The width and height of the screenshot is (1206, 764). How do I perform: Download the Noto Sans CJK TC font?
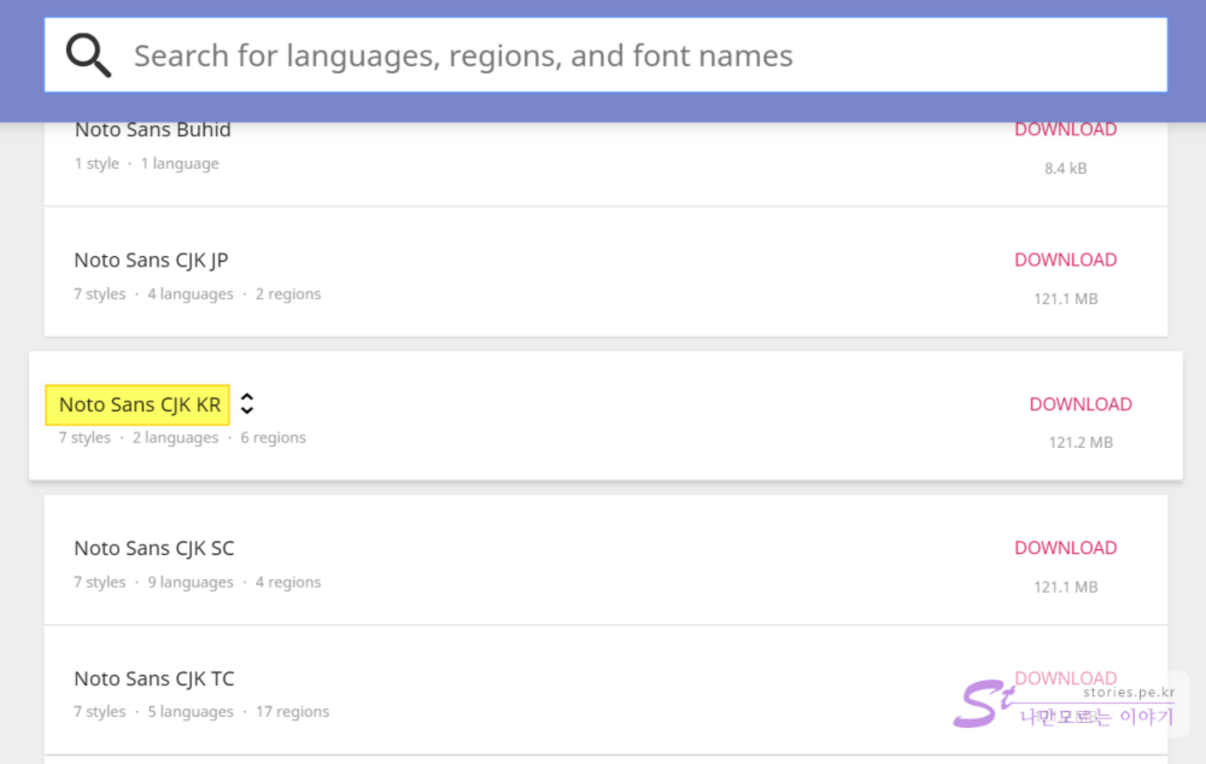(x=1065, y=678)
